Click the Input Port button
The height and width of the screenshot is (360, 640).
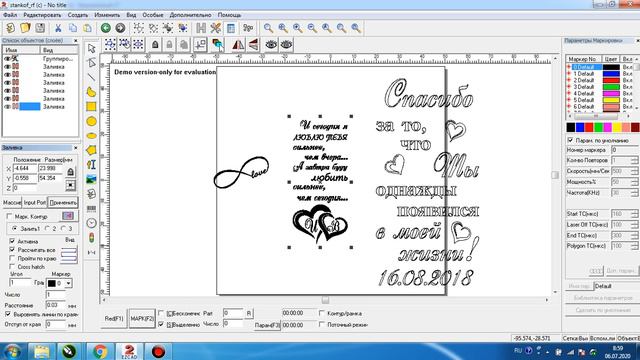pyautogui.click(x=35, y=202)
